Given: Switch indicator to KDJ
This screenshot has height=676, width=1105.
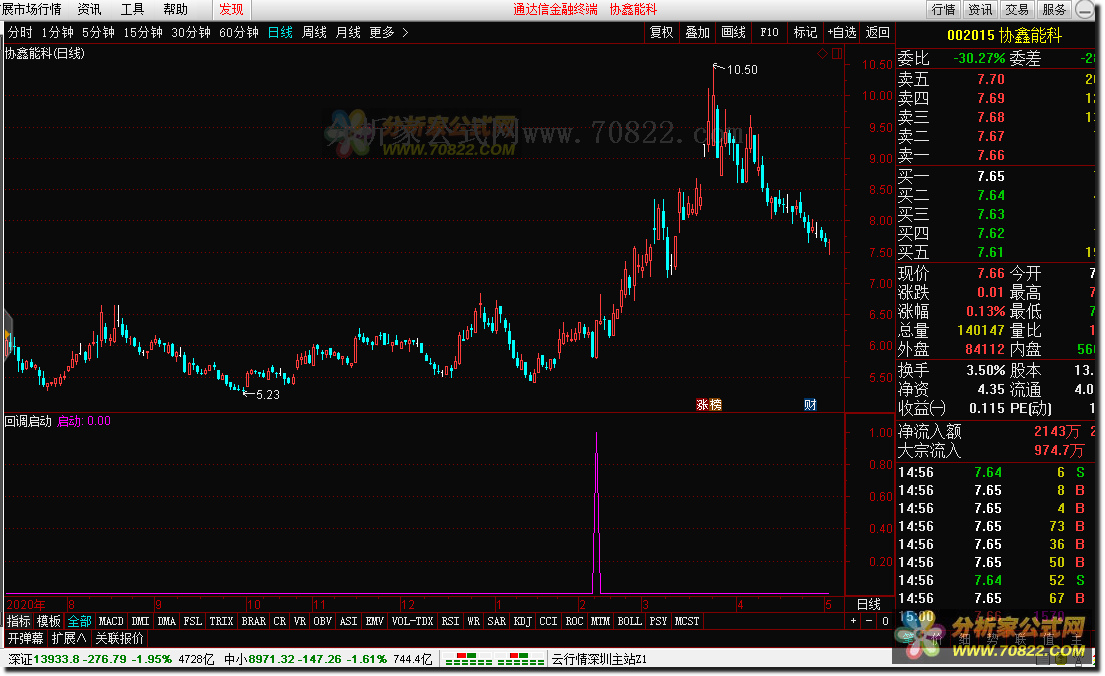Looking at the screenshot, I should coord(523,621).
